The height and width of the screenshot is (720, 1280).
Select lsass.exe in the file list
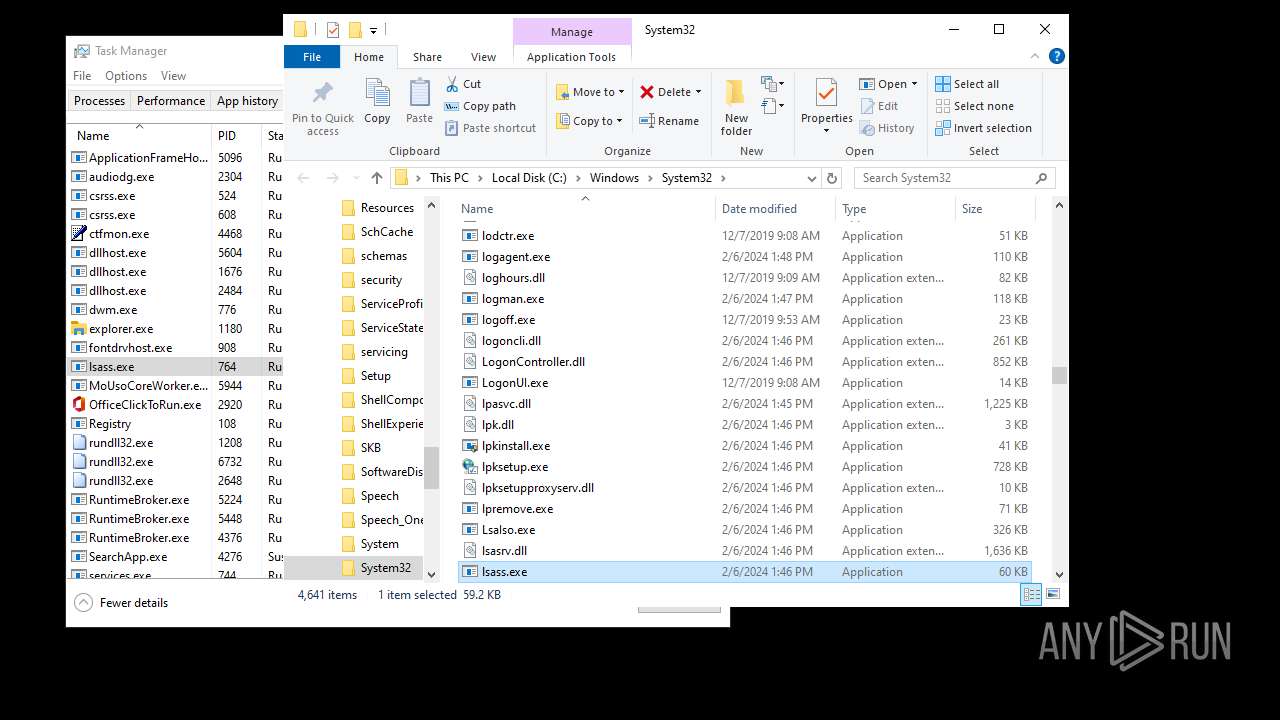tap(746, 572)
